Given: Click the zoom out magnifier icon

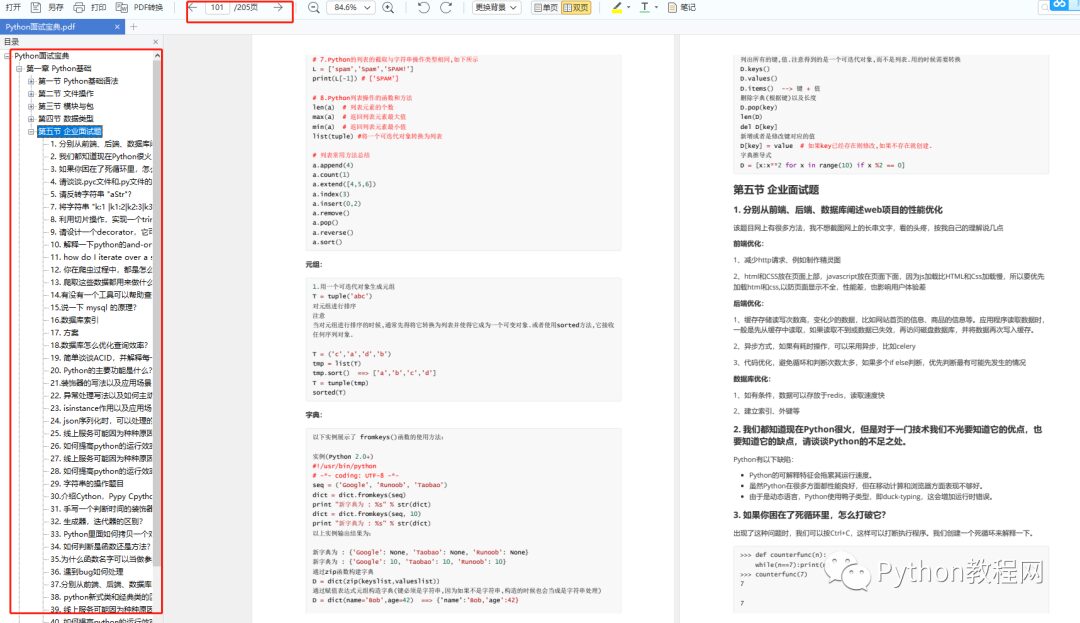Looking at the screenshot, I should 313,8.
